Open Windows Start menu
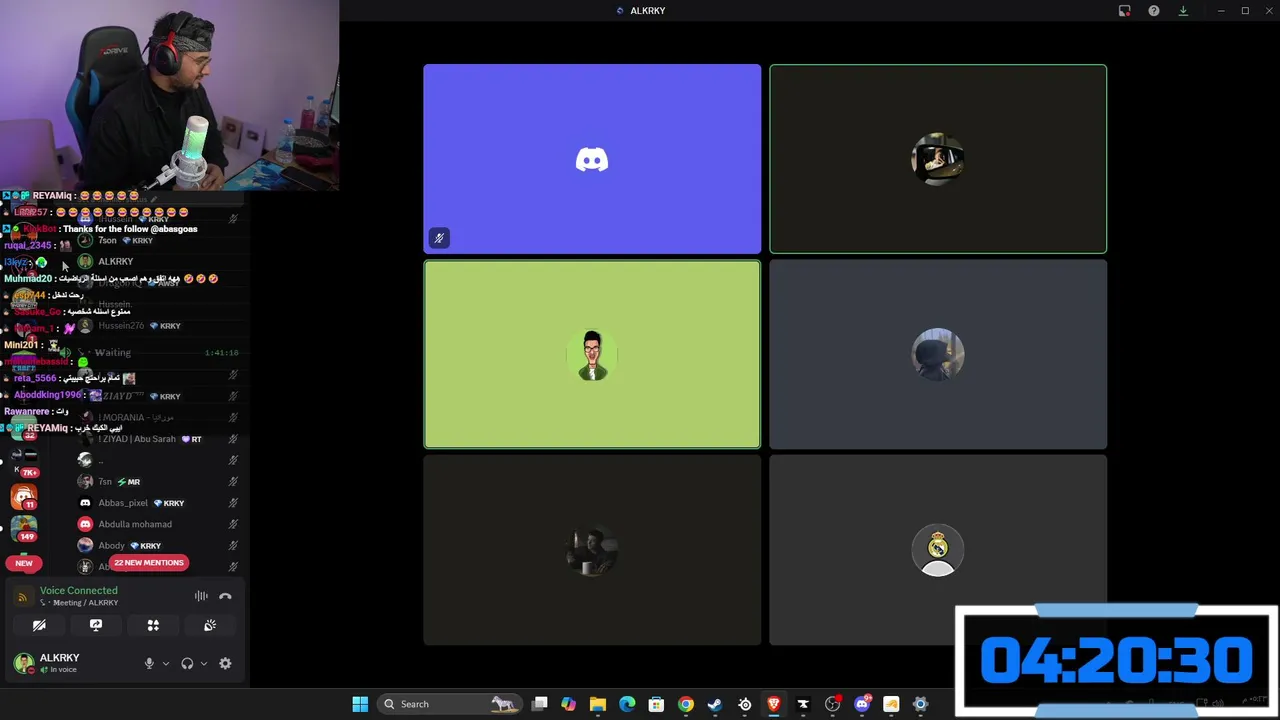This screenshot has width=1280, height=720. coord(360,704)
